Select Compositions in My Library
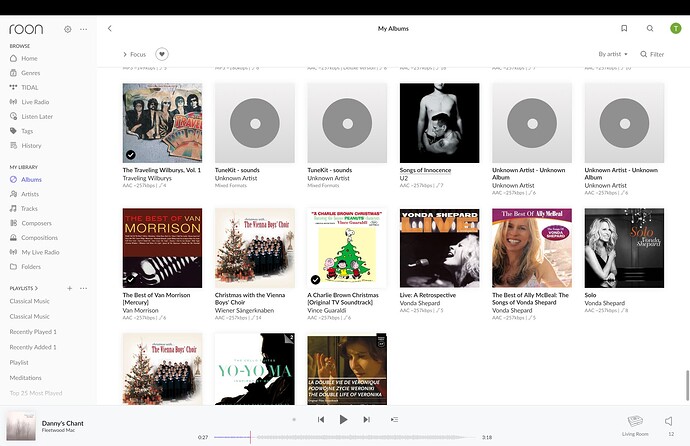The width and height of the screenshot is (690, 446). coord(33,238)
